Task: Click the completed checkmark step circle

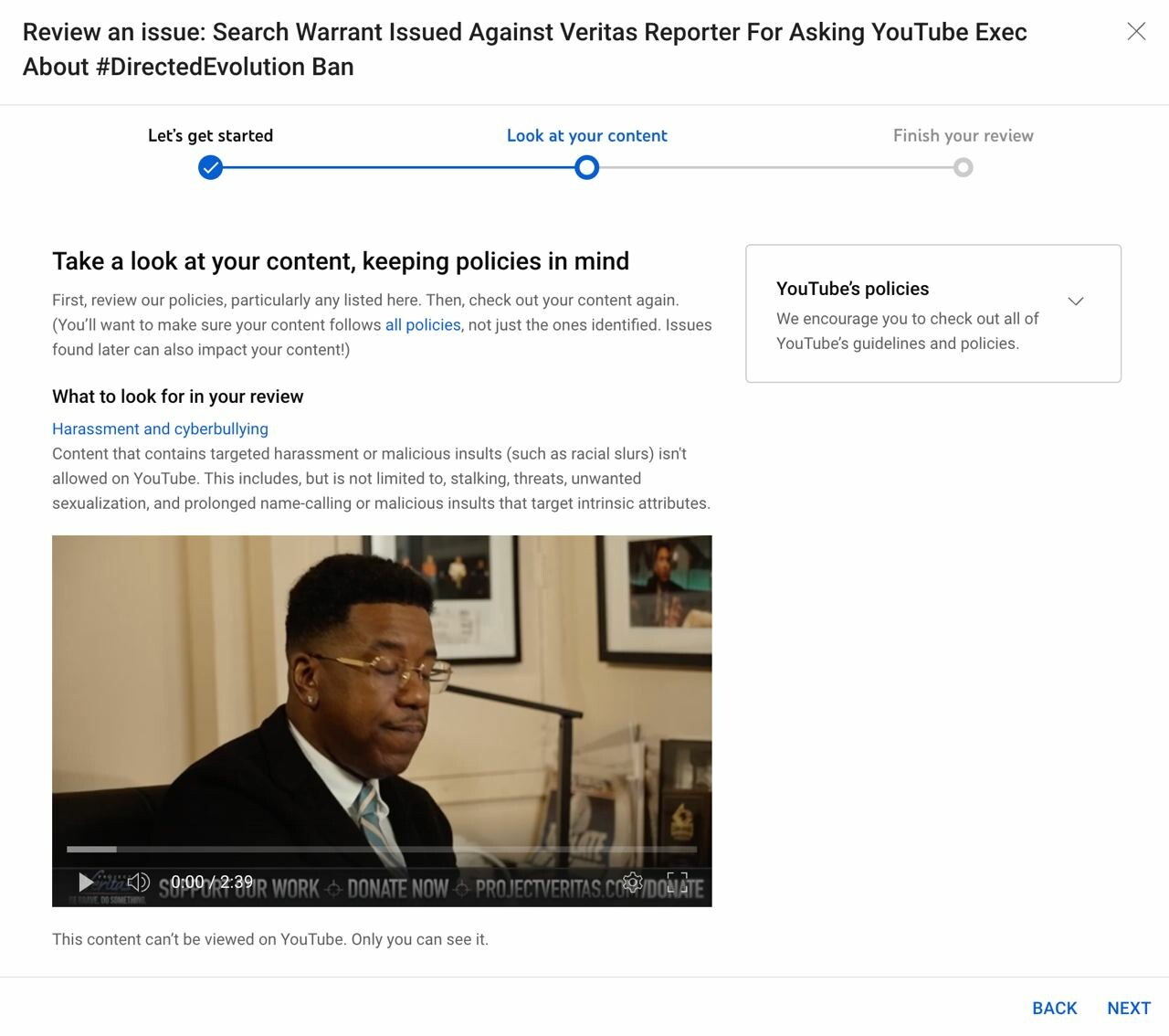Action: [x=211, y=168]
